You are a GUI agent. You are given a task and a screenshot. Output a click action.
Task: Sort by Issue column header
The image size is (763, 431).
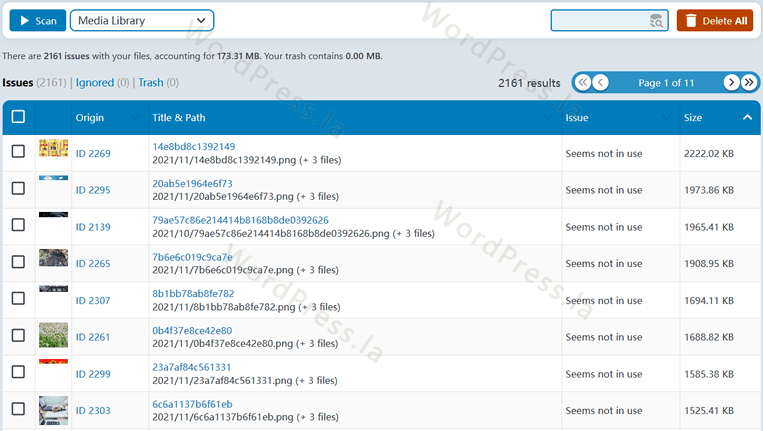point(577,118)
